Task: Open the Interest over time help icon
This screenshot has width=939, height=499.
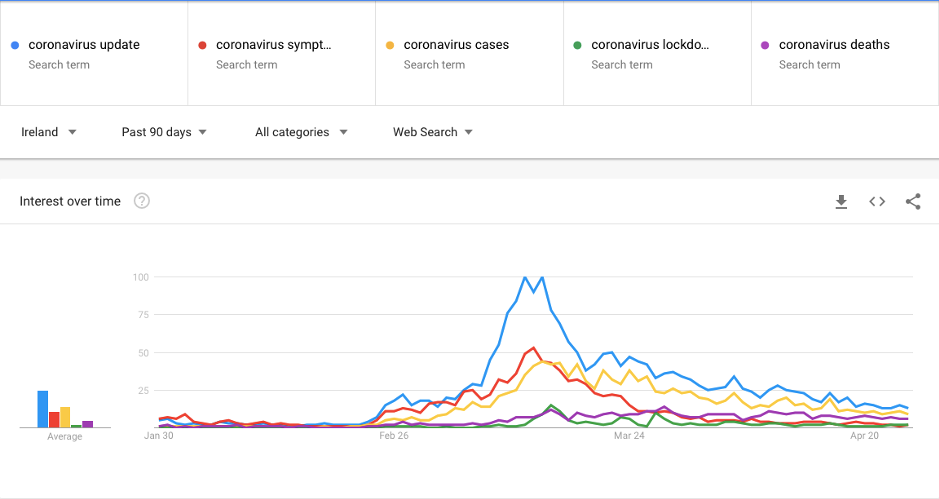Action: (x=142, y=202)
